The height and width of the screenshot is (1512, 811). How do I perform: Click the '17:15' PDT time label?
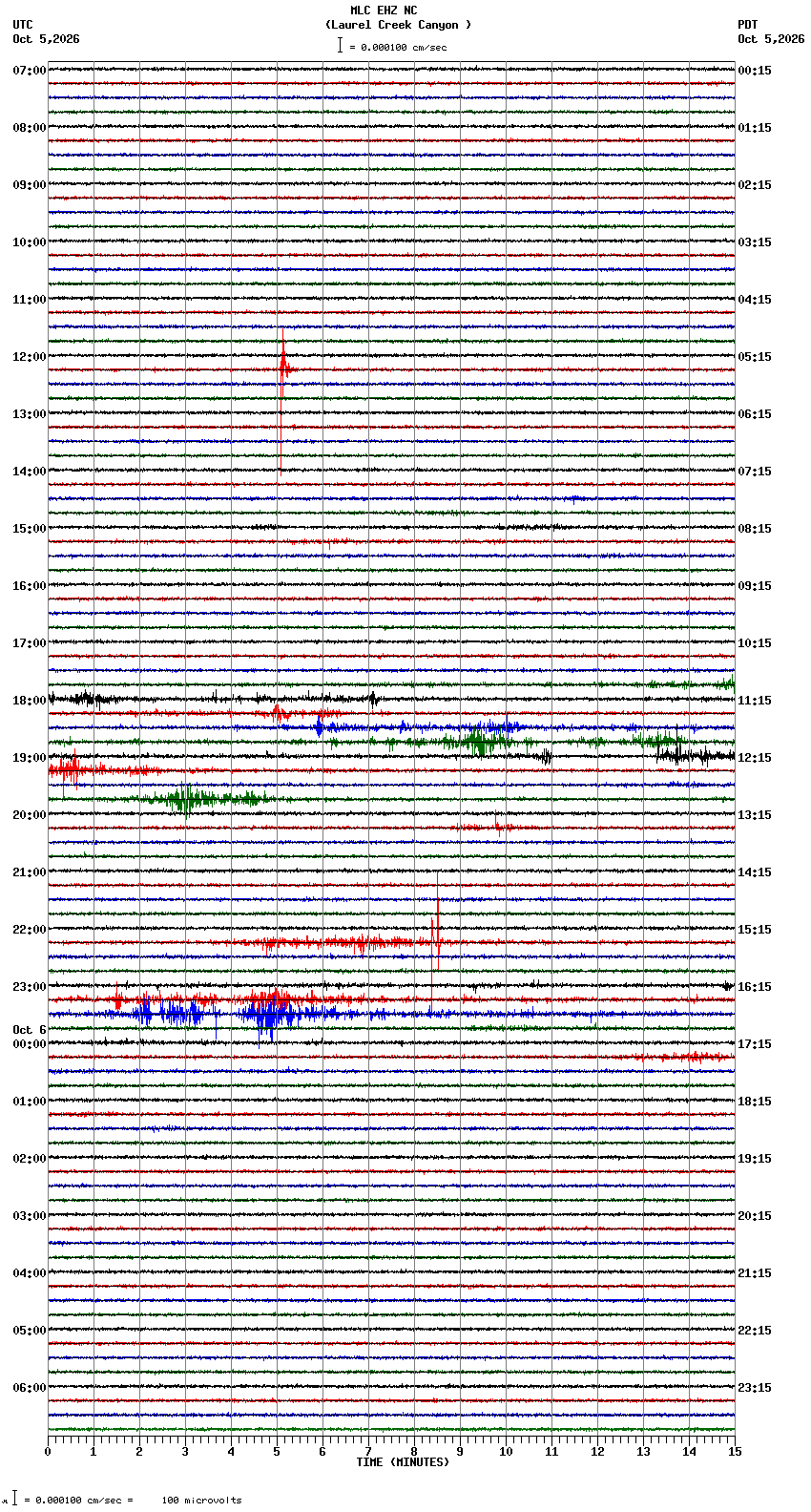[755, 1044]
